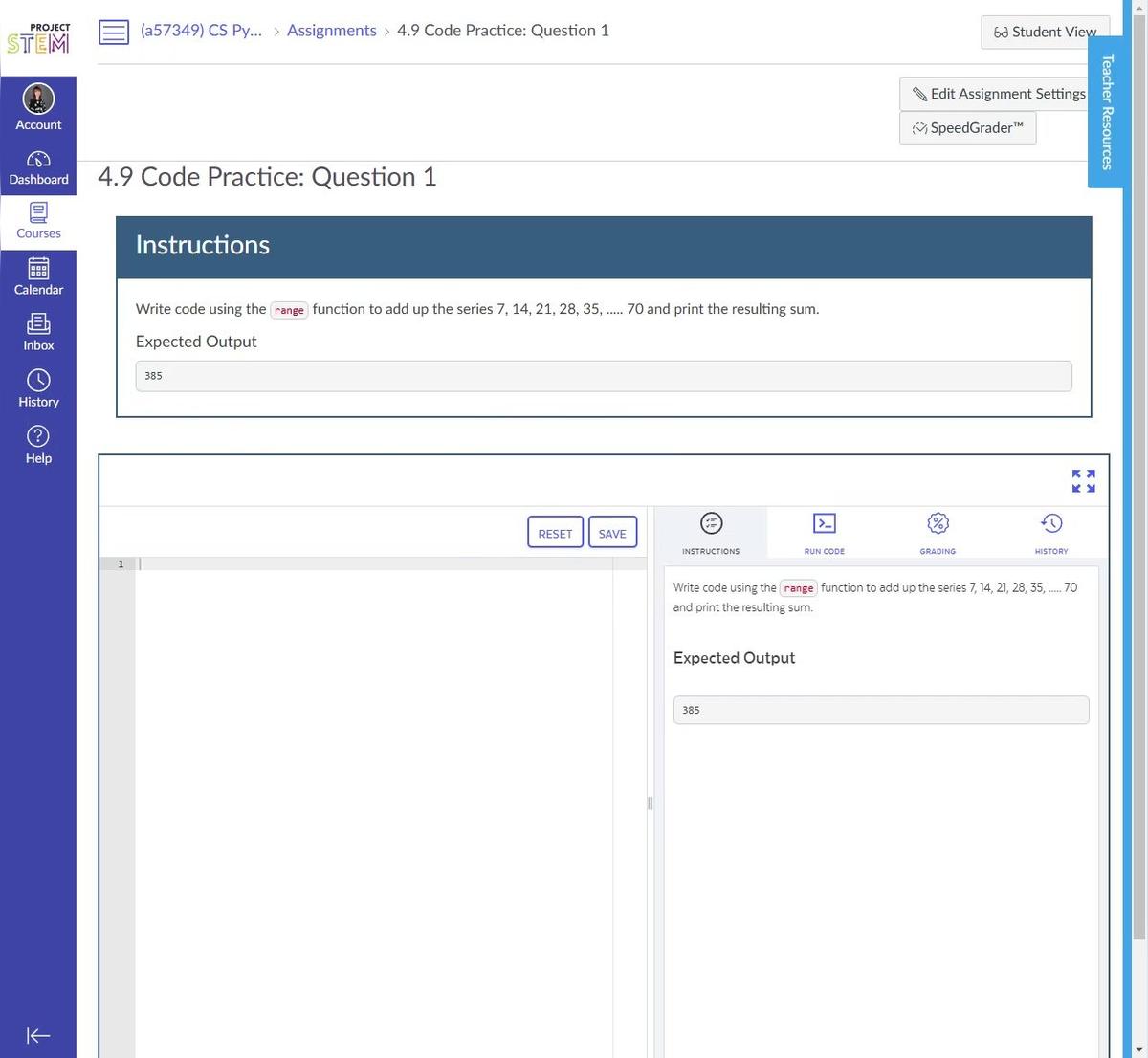Open the course navigation hamburger menu

pyautogui.click(x=114, y=32)
